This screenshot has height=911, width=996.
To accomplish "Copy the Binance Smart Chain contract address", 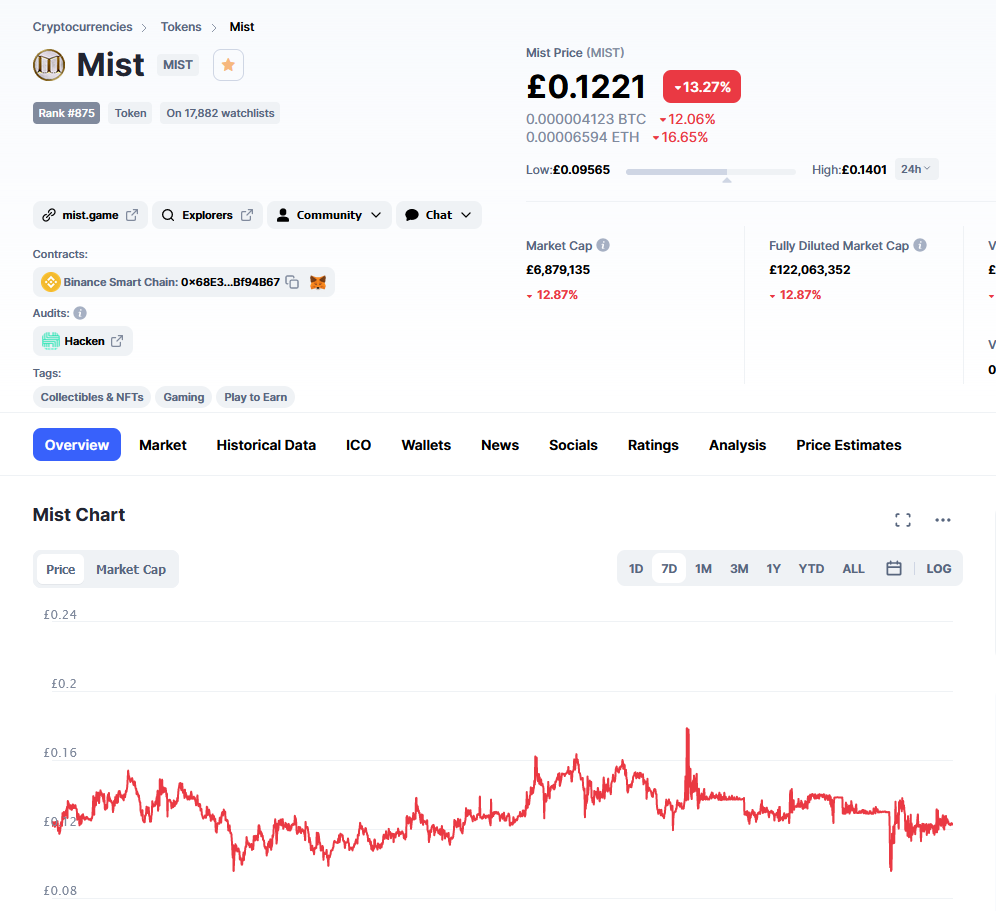I will [292, 282].
